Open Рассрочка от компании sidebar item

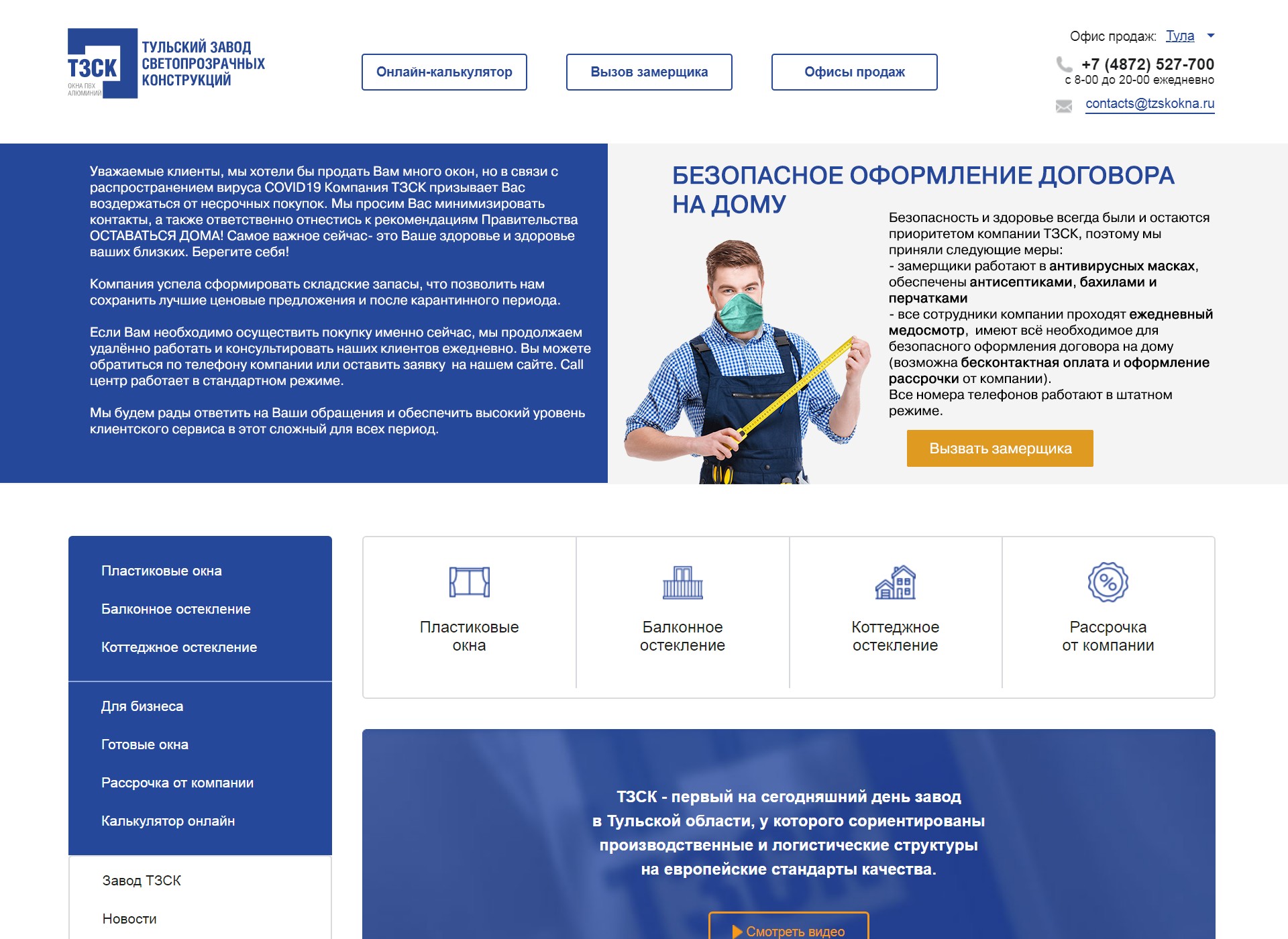tap(178, 783)
